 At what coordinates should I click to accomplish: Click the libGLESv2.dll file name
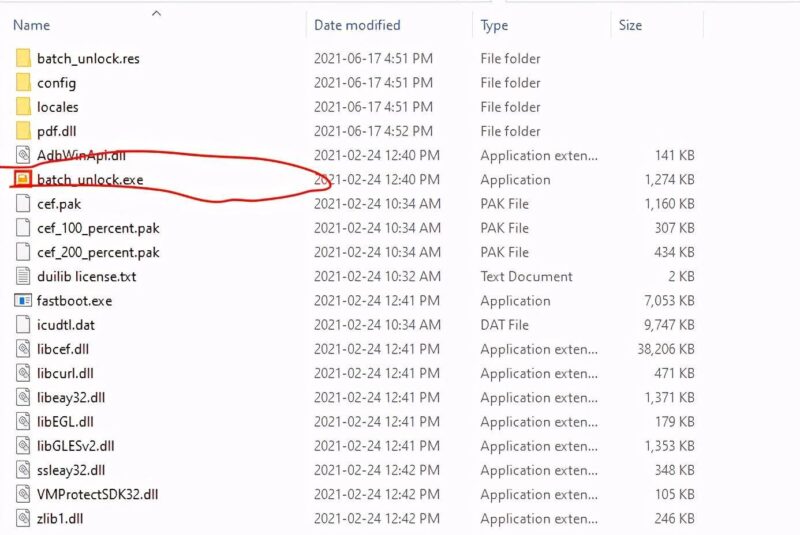click(x=75, y=446)
